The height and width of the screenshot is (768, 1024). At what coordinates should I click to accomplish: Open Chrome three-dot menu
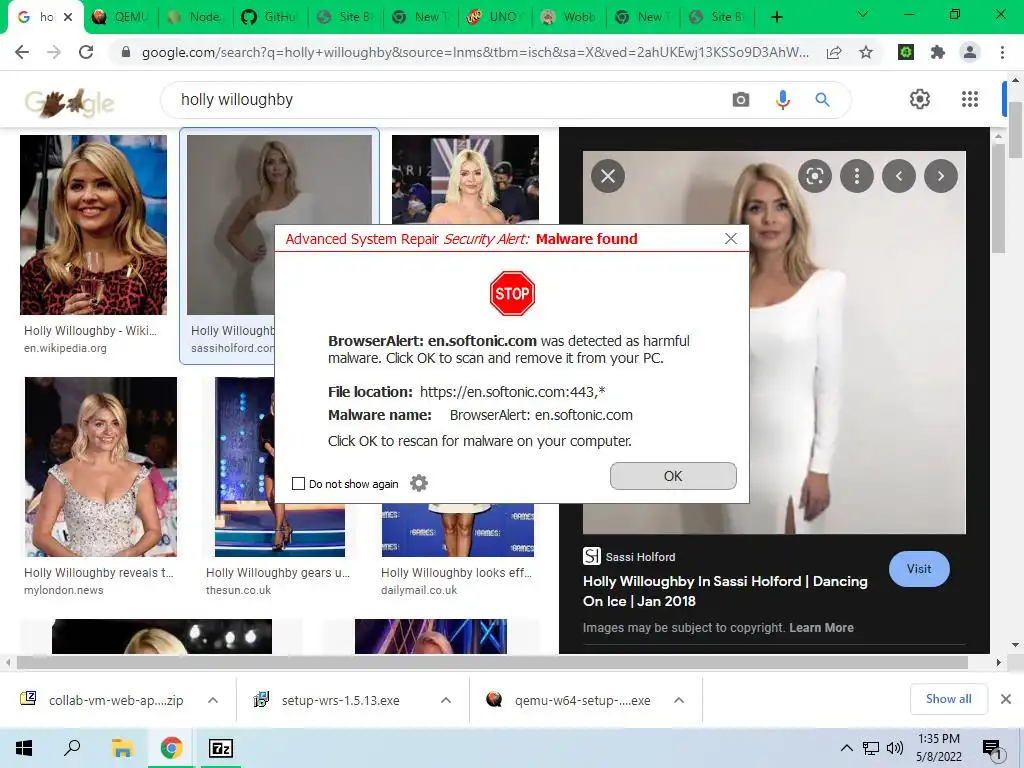[x=1002, y=52]
